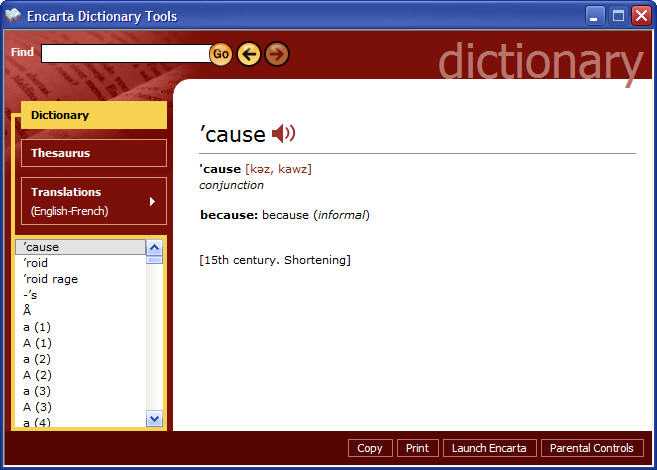Click the etymology '[15th century. Shortening]'
The width and height of the screenshot is (657, 470).
coord(275,260)
